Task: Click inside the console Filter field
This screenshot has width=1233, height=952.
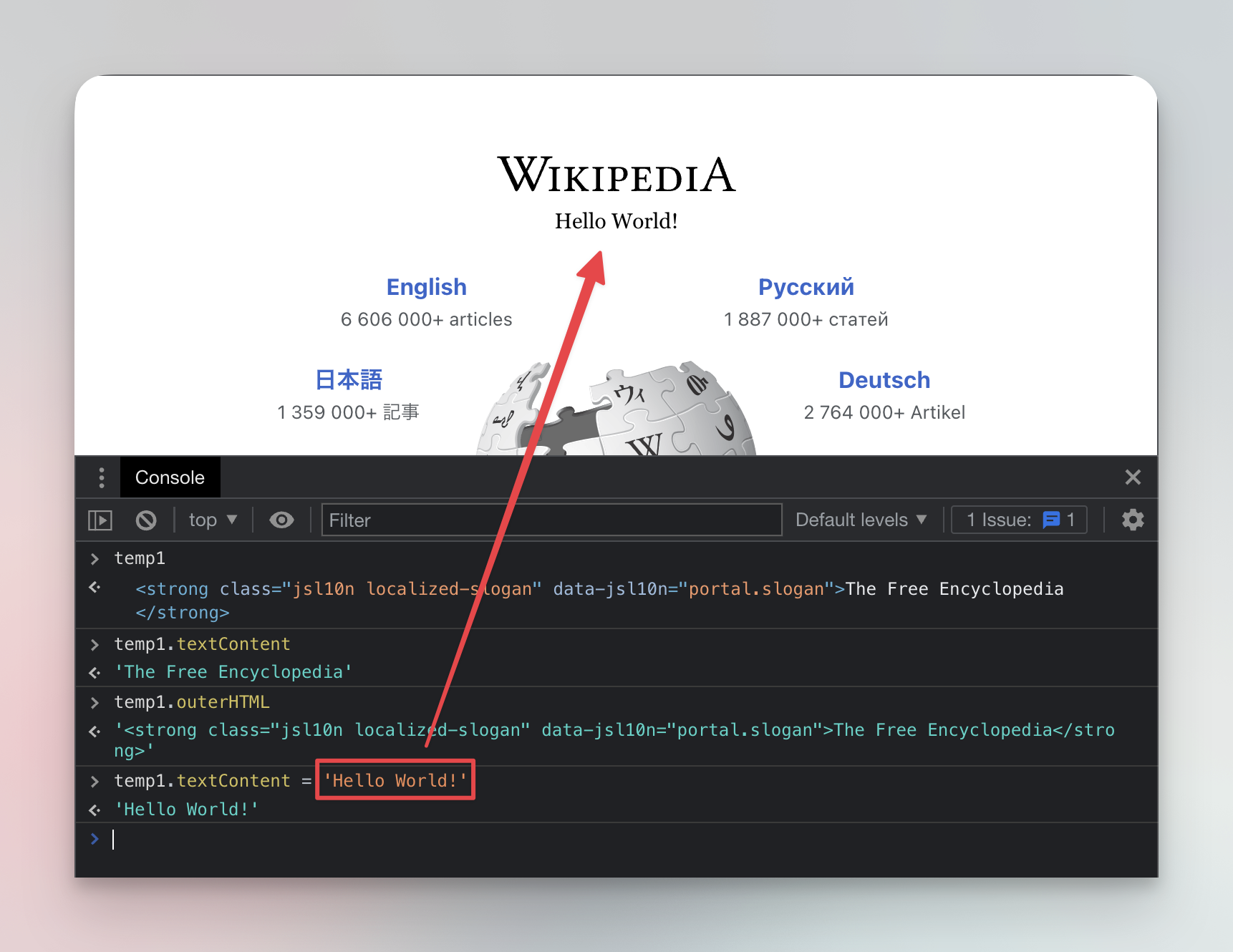Action: coord(551,520)
